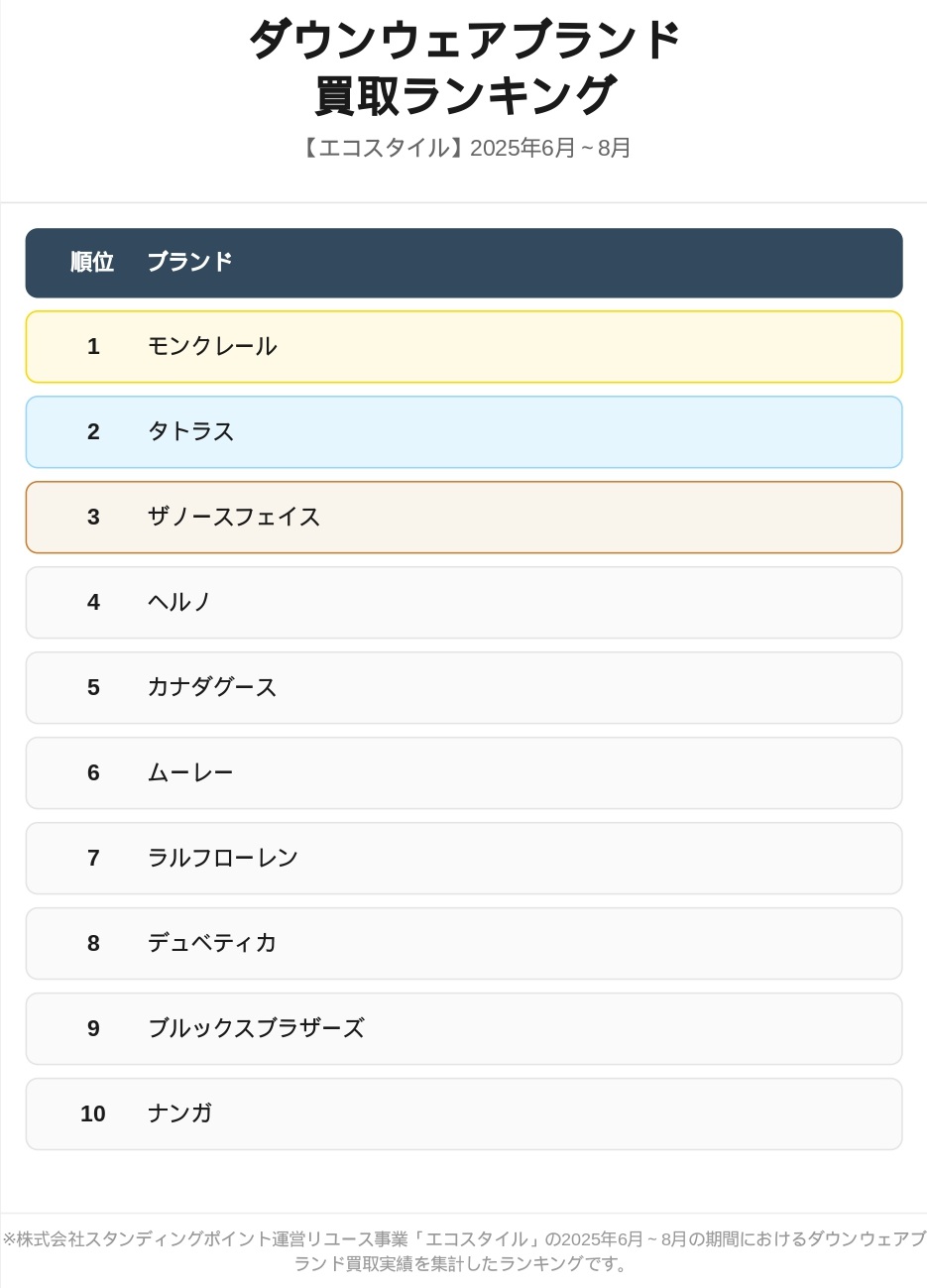The width and height of the screenshot is (927, 1288).
Task: Click the ザノースフェイス brand name
Action: pyautogui.click(x=234, y=518)
